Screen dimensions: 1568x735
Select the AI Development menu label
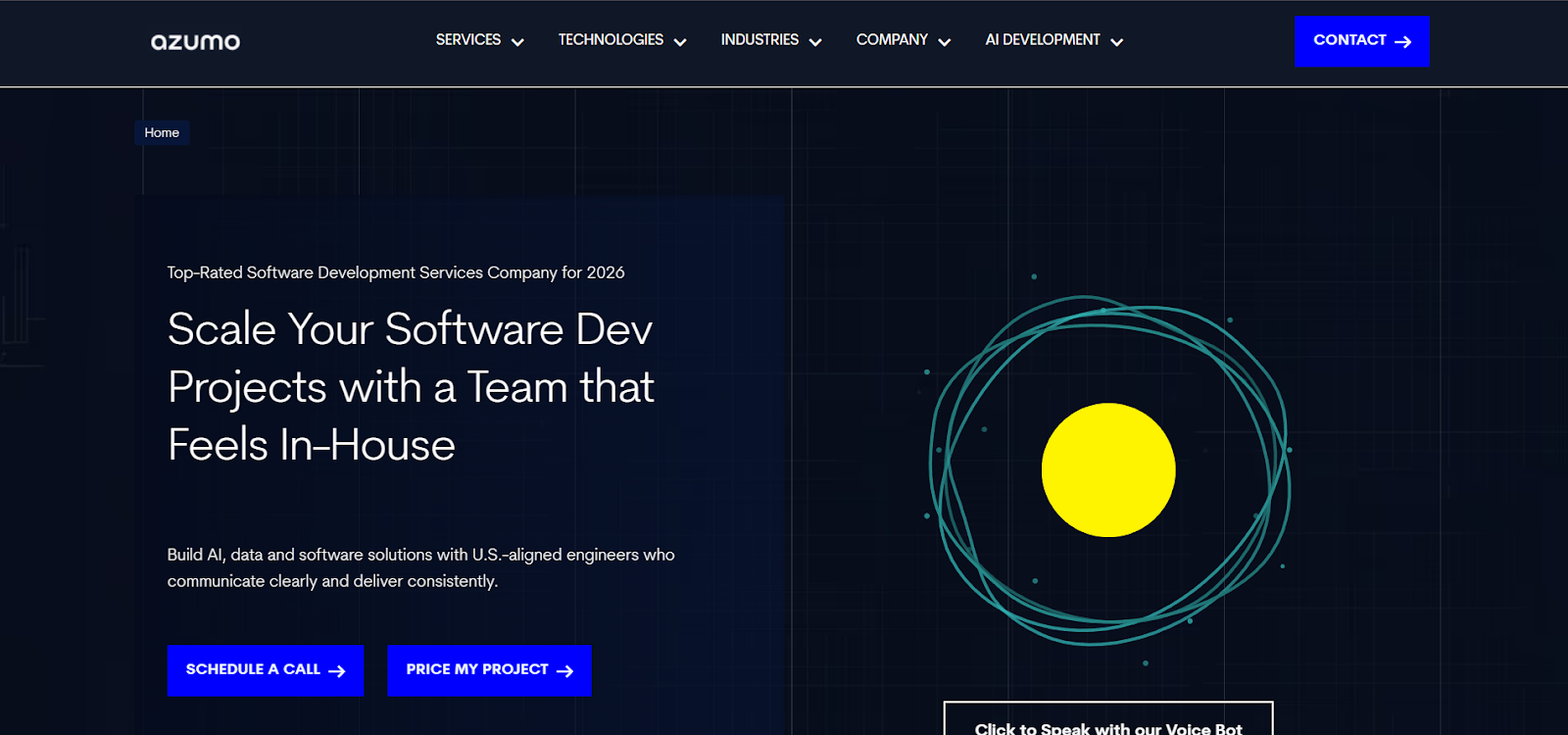[1042, 40]
